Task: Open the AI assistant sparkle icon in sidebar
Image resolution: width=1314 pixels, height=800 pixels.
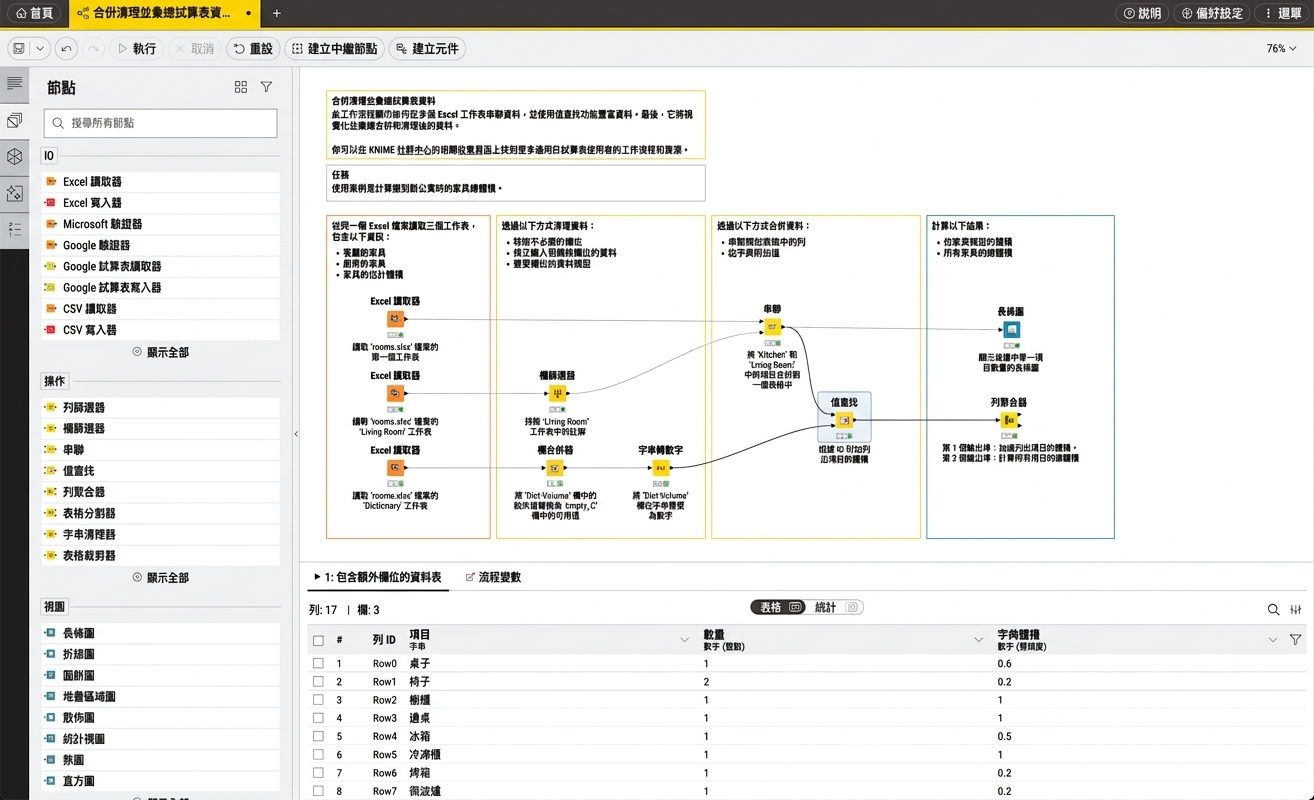Action: tap(14, 193)
